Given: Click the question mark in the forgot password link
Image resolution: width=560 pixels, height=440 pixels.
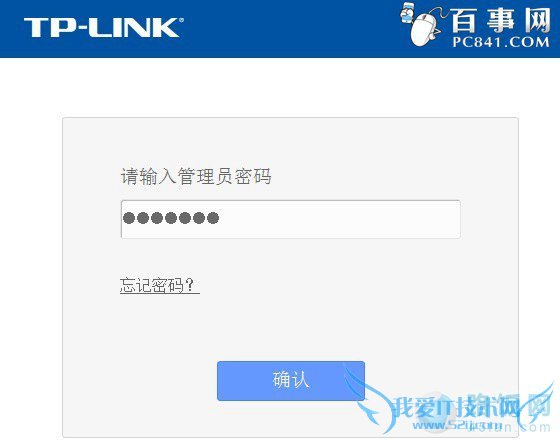Looking at the screenshot, I should click(190, 285).
